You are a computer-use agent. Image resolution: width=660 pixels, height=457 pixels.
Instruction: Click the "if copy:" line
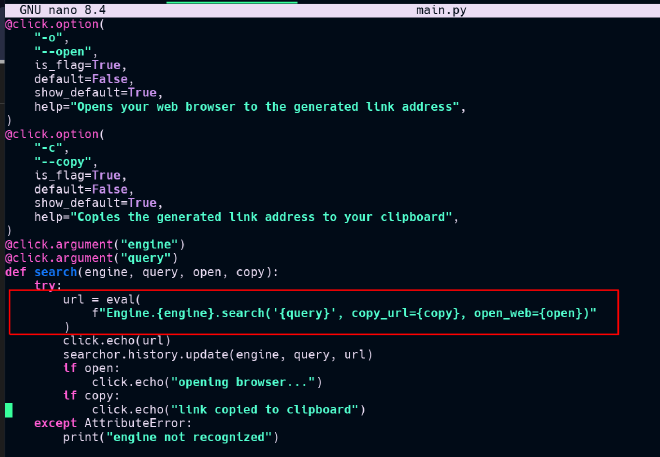91,396
